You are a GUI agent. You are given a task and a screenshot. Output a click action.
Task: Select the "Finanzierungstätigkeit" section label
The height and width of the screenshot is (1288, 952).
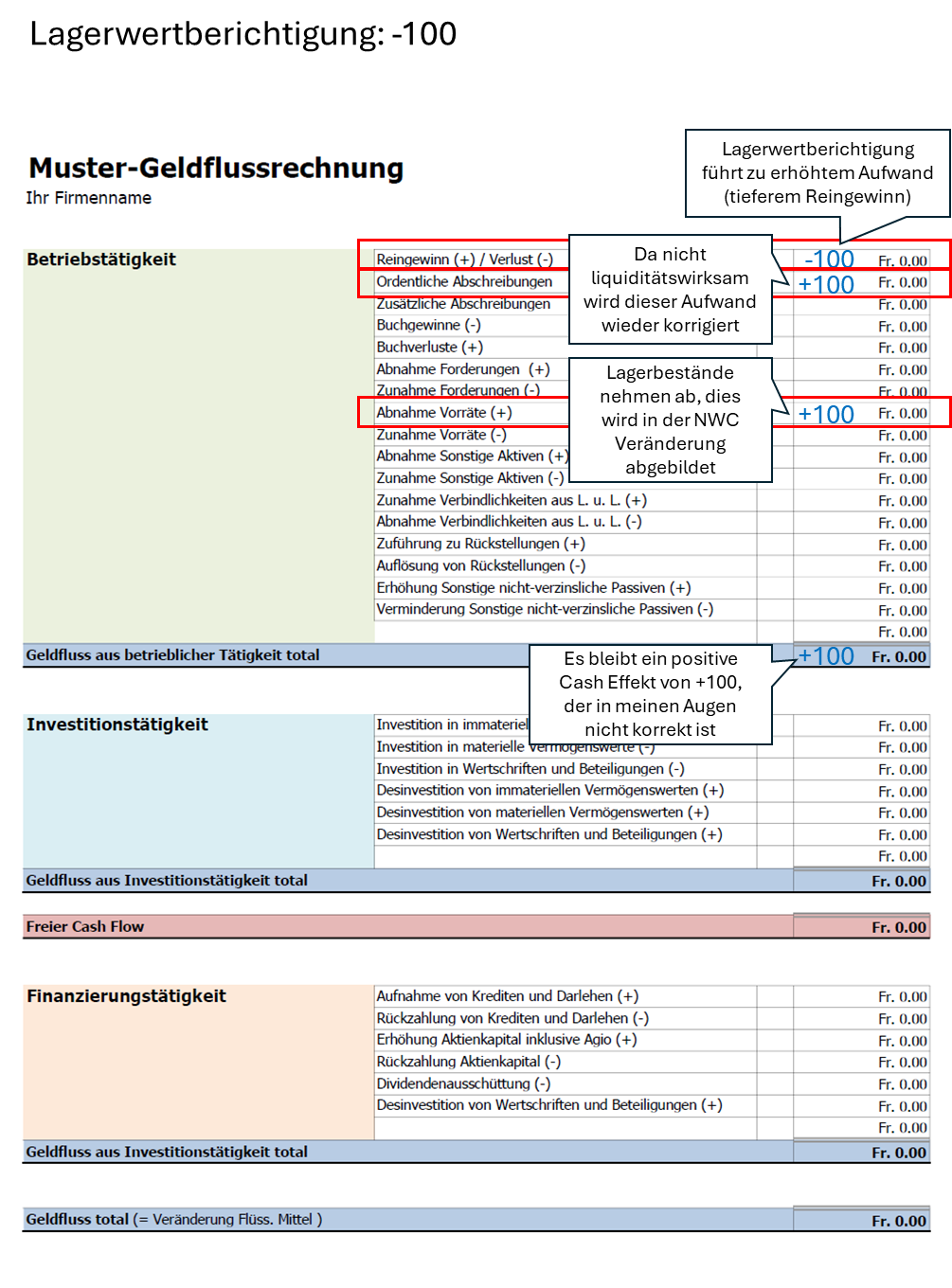(126, 996)
